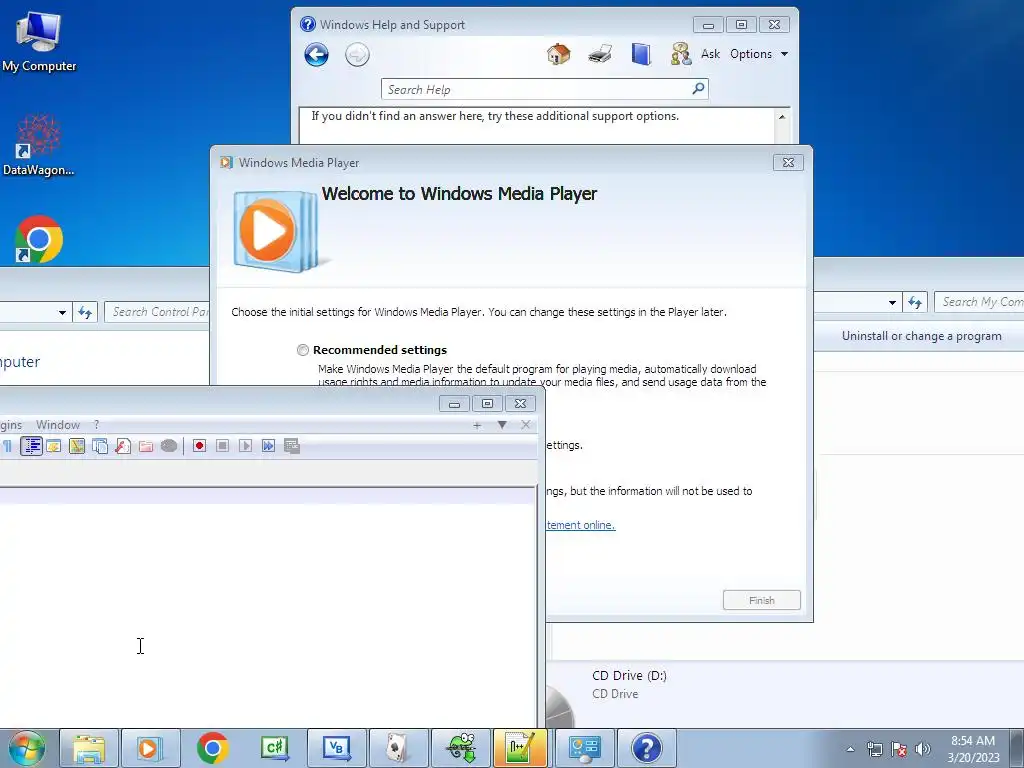Image resolution: width=1024 pixels, height=768 pixels.
Task: Click the Search My Computer field
Action: [980, 302]
